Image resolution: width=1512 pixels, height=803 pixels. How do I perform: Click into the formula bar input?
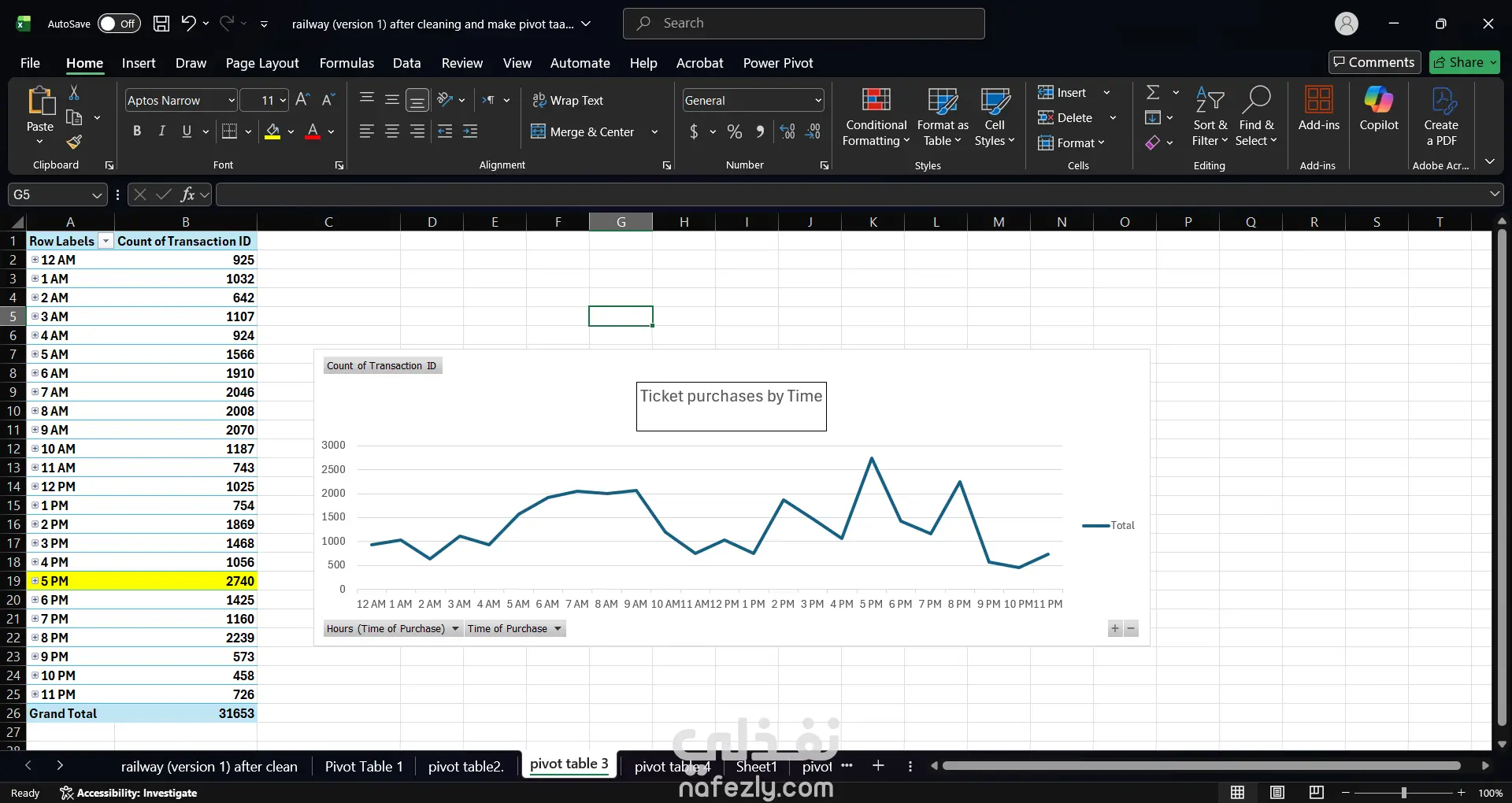[x=850, y=194]
